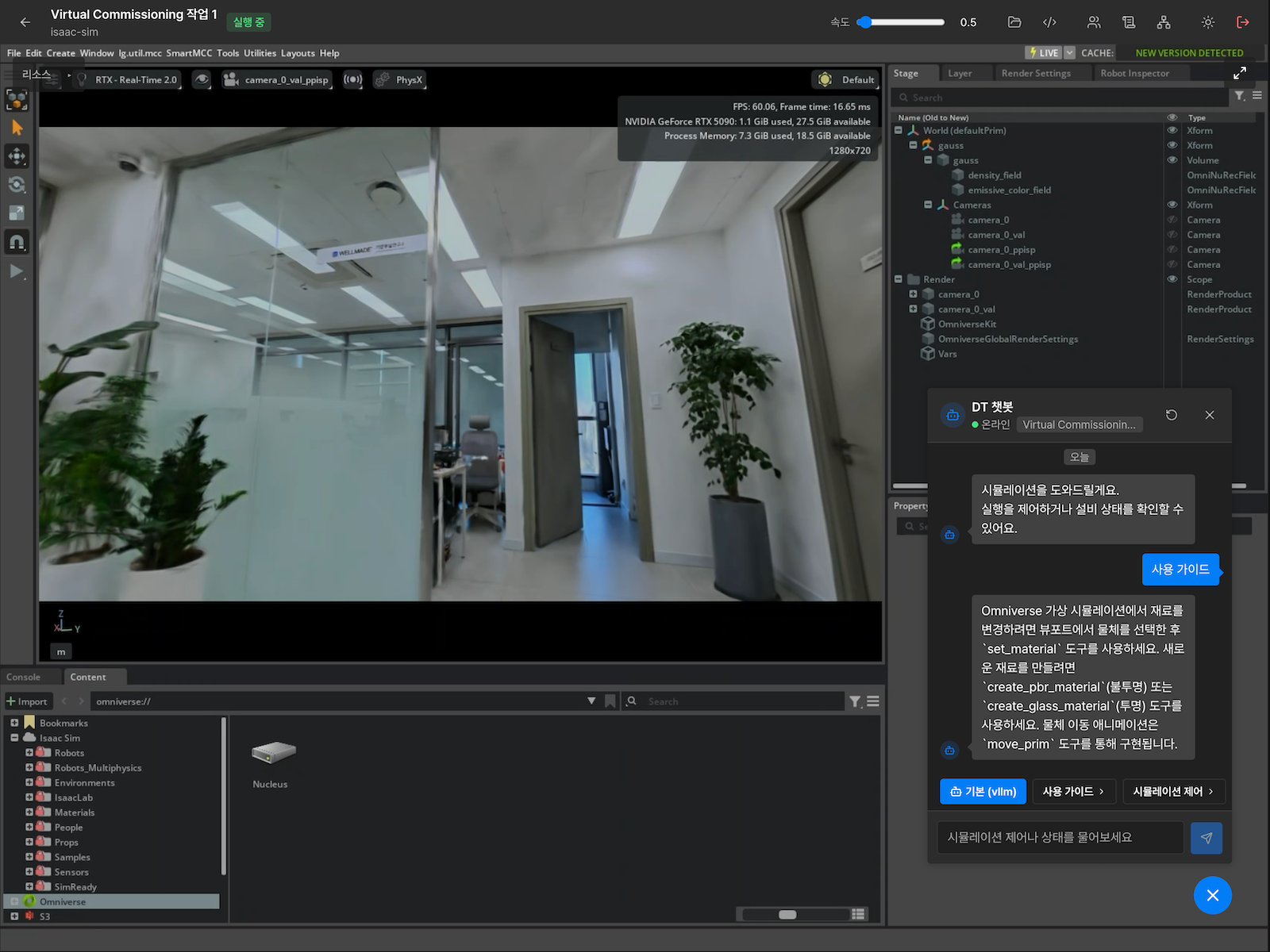Toggle the LIVE sync button
Screen dimensions: 1270x952
[1044, 52]
